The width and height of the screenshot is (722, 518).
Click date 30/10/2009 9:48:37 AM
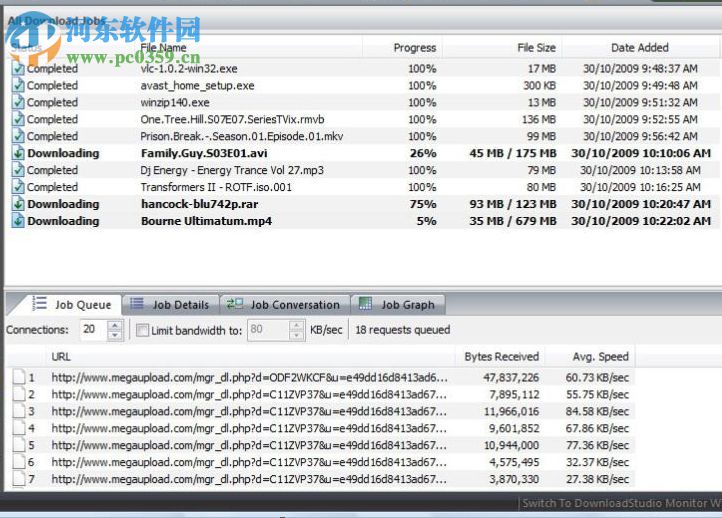pyautogui.click(x=640, y=69)
